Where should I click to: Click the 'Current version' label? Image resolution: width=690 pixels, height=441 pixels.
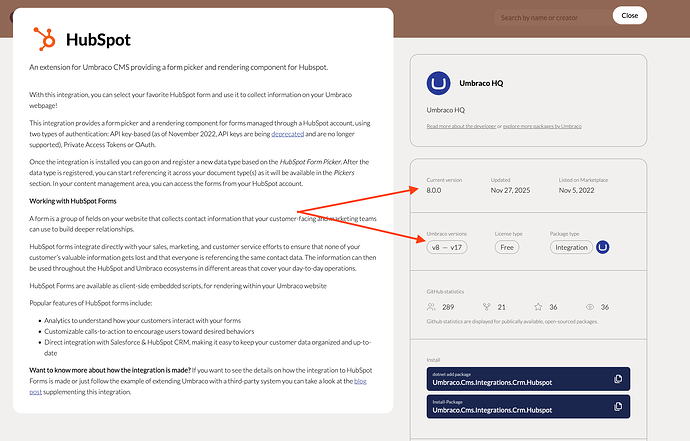point(444,180)
